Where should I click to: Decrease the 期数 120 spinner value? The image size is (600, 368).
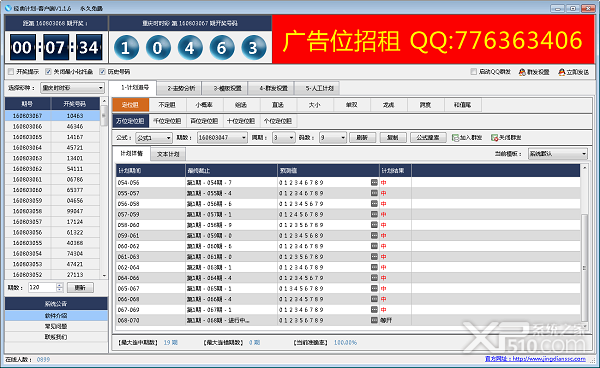click(59, 290)
